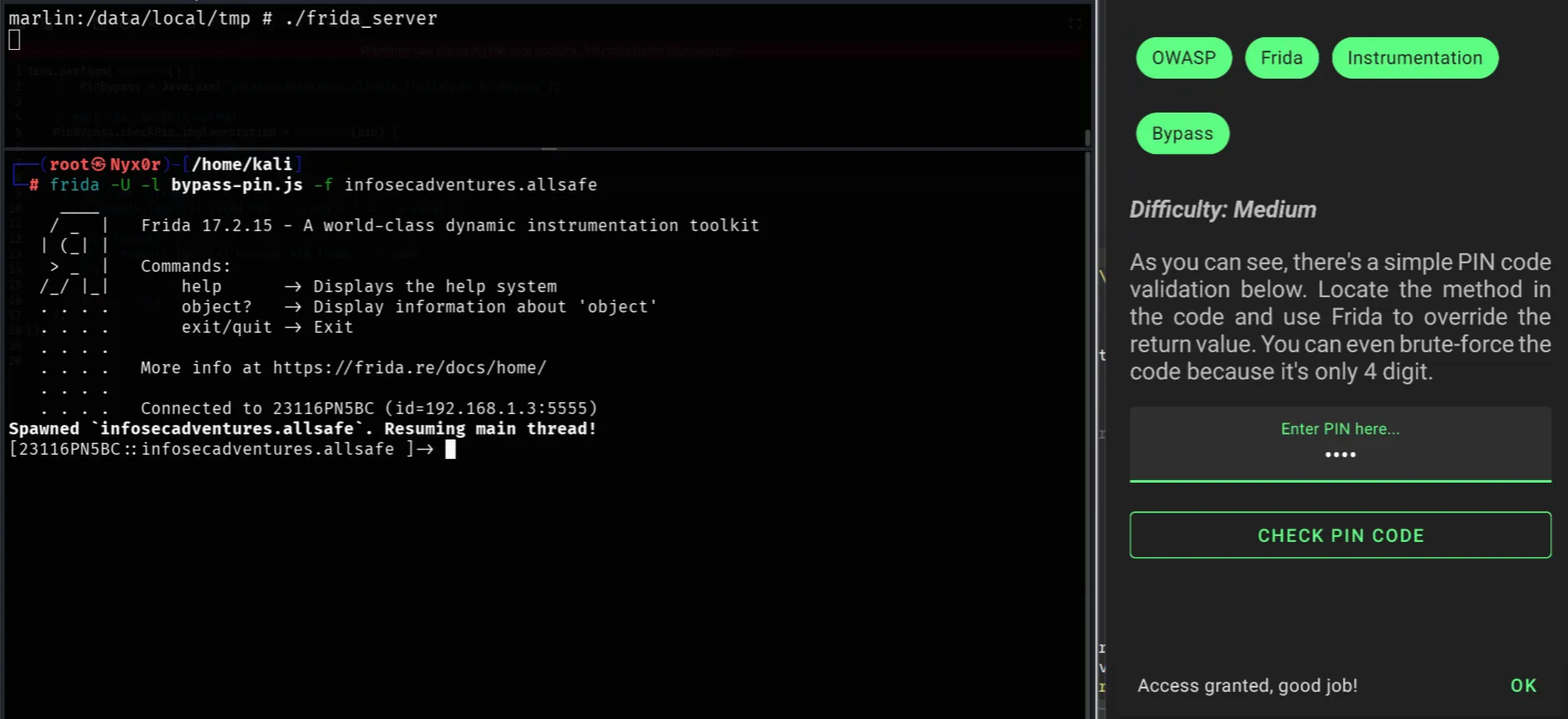Click the frida_server pane's hollow cursor
The width and height of the screenshot is (1568, 719).
[14, 40]
